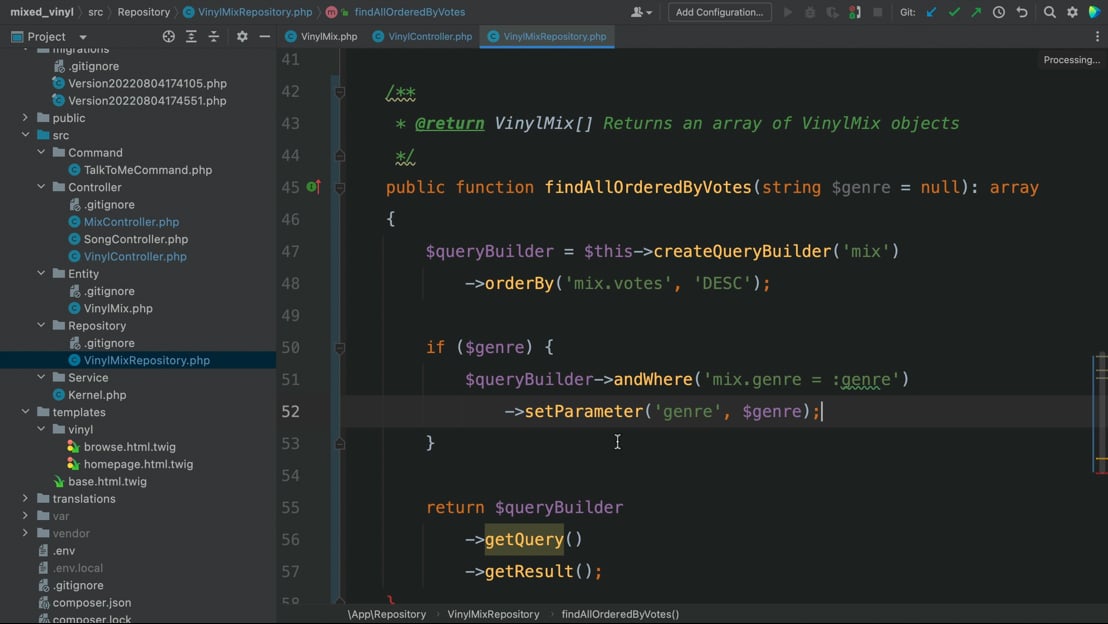Open browse.html.twig template
Image resolution: width=1108 pixels, height=624 pixels.
click(129, 447)
